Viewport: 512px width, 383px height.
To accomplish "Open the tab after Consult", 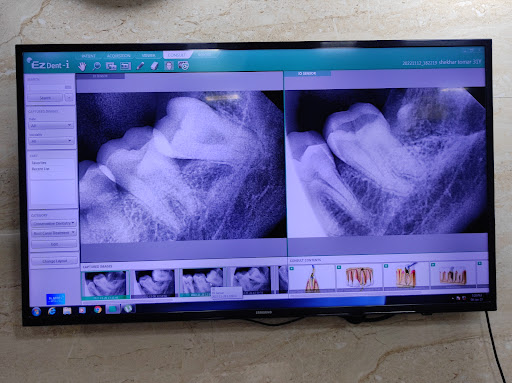I will [204, 54].
